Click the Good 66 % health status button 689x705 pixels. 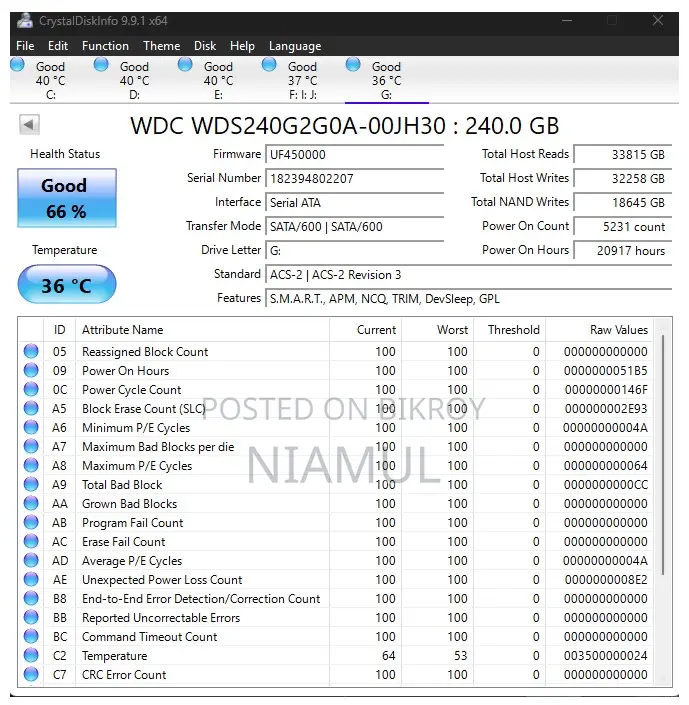coord(67,198)
